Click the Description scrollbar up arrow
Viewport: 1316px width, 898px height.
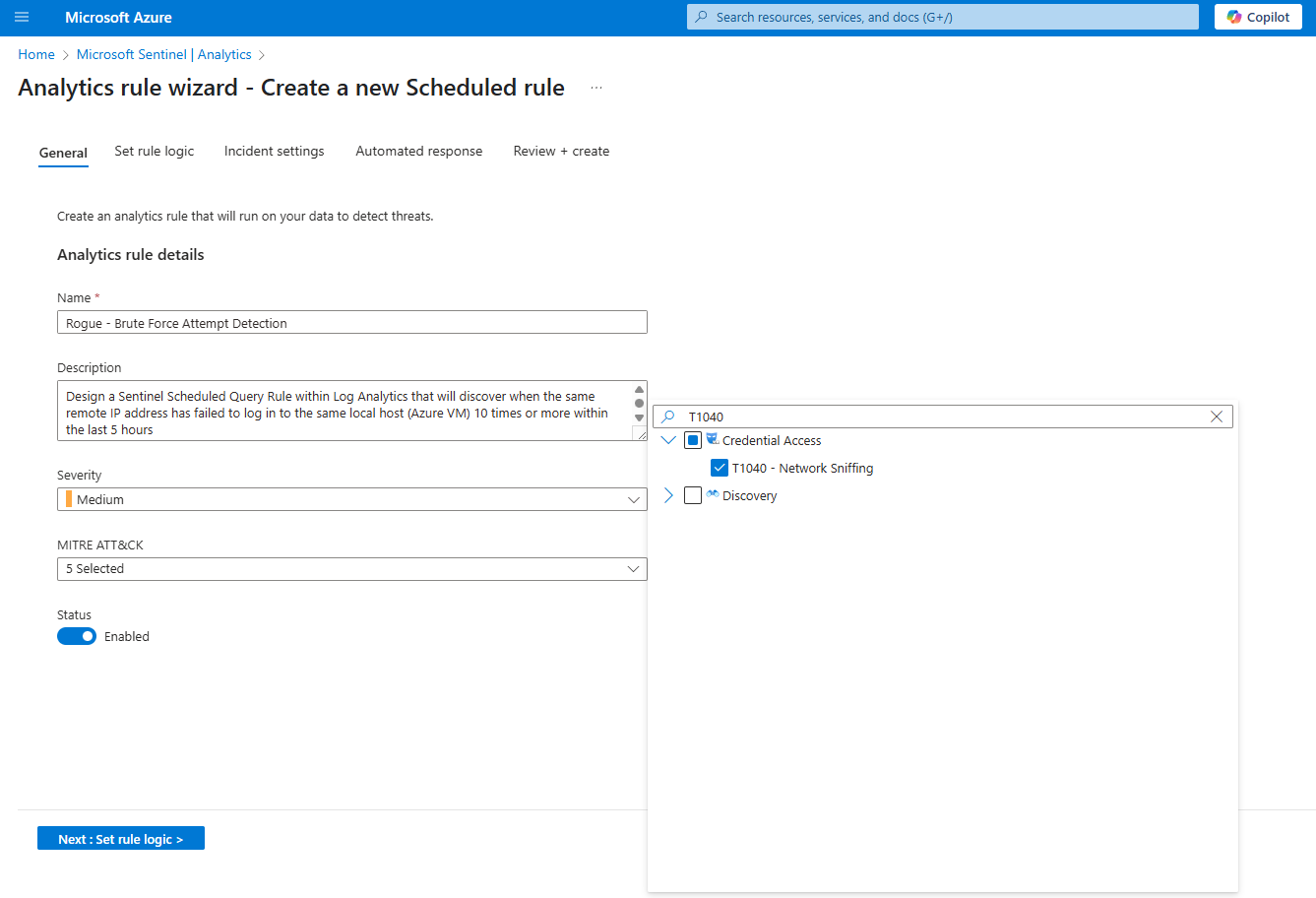639,389
